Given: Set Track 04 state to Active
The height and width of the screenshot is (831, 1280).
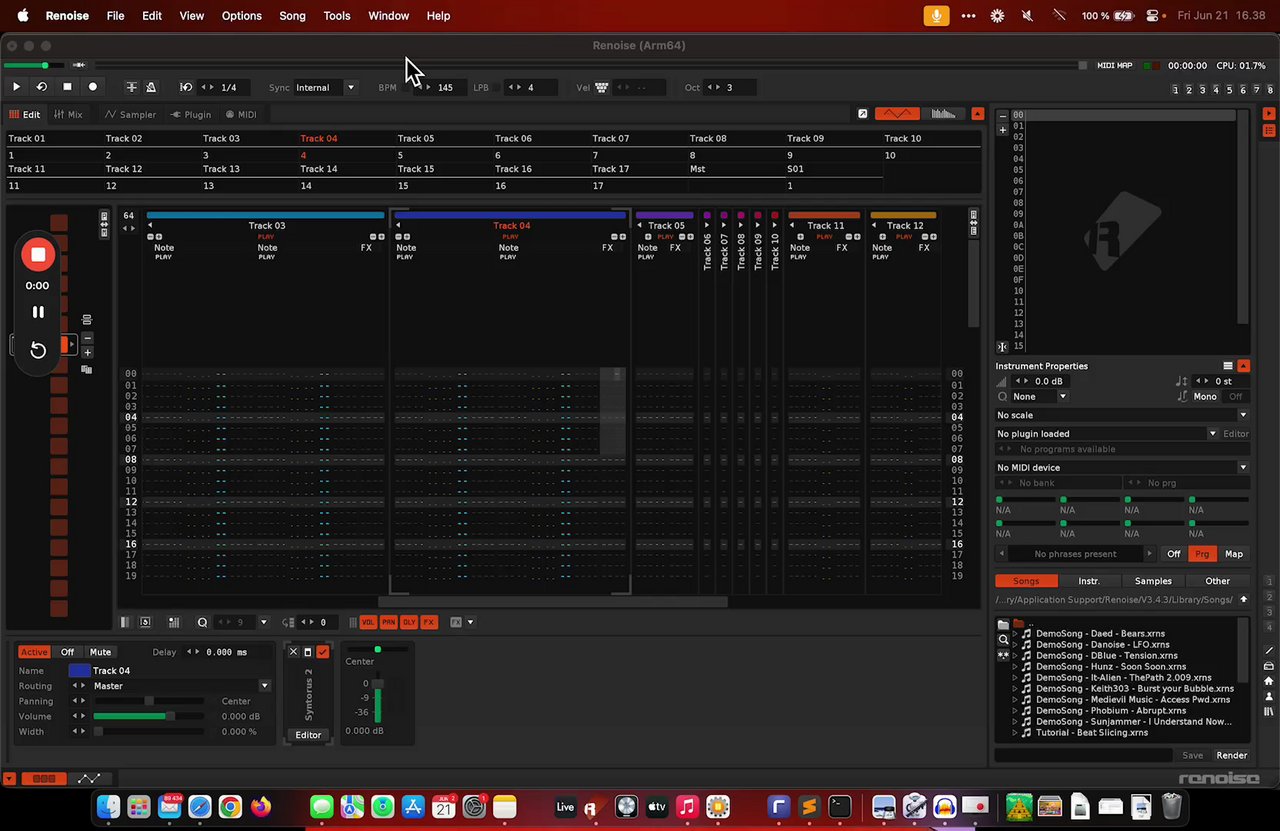Looking at the screenshot, I should pos(34,652).
